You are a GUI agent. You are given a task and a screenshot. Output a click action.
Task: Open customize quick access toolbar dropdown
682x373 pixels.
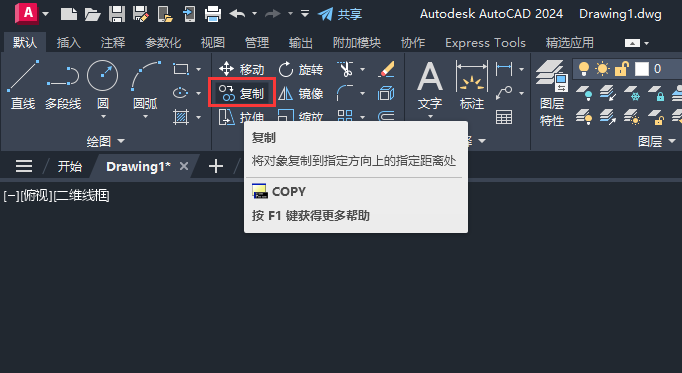tap(305, 14)
